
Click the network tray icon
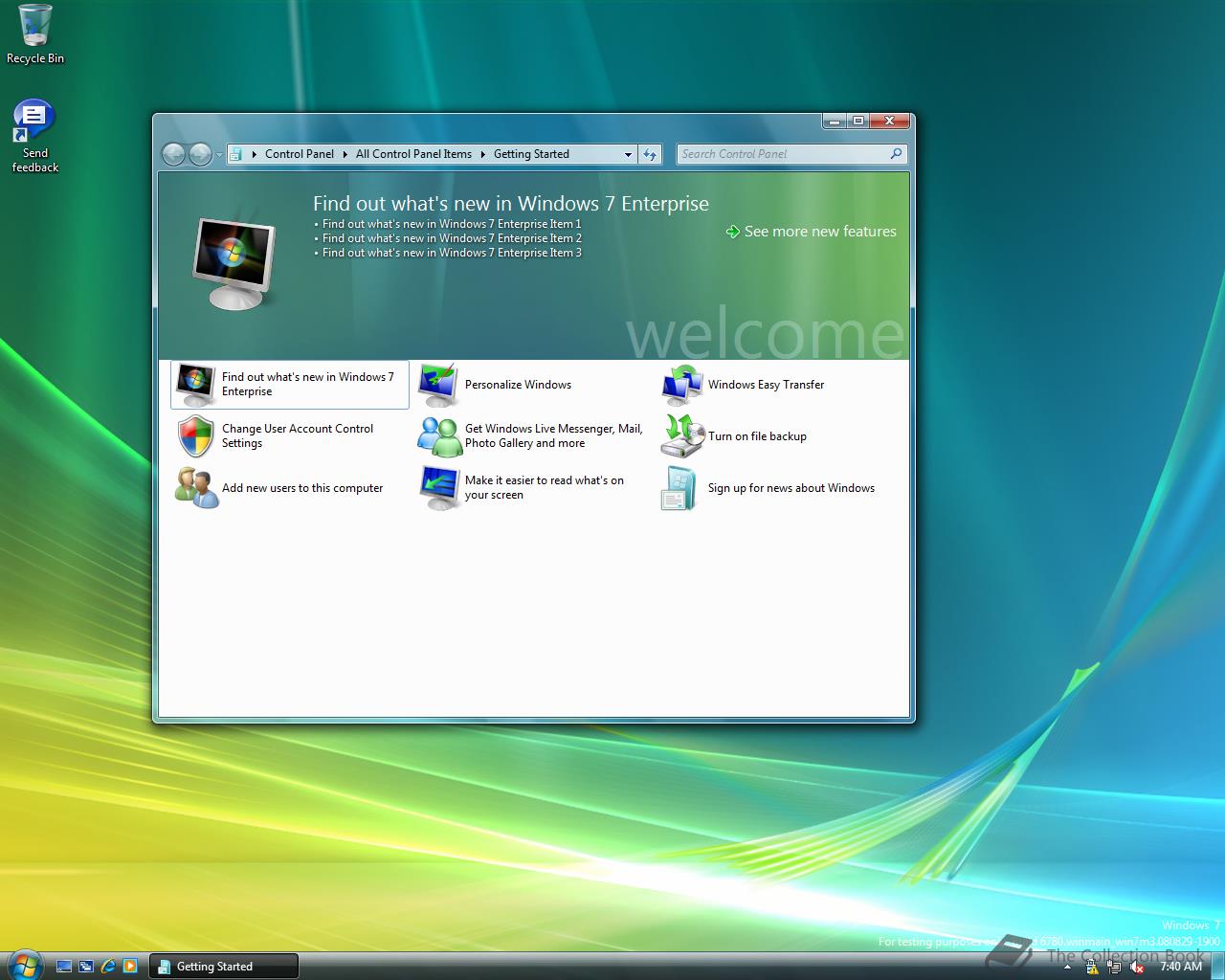1114,968
